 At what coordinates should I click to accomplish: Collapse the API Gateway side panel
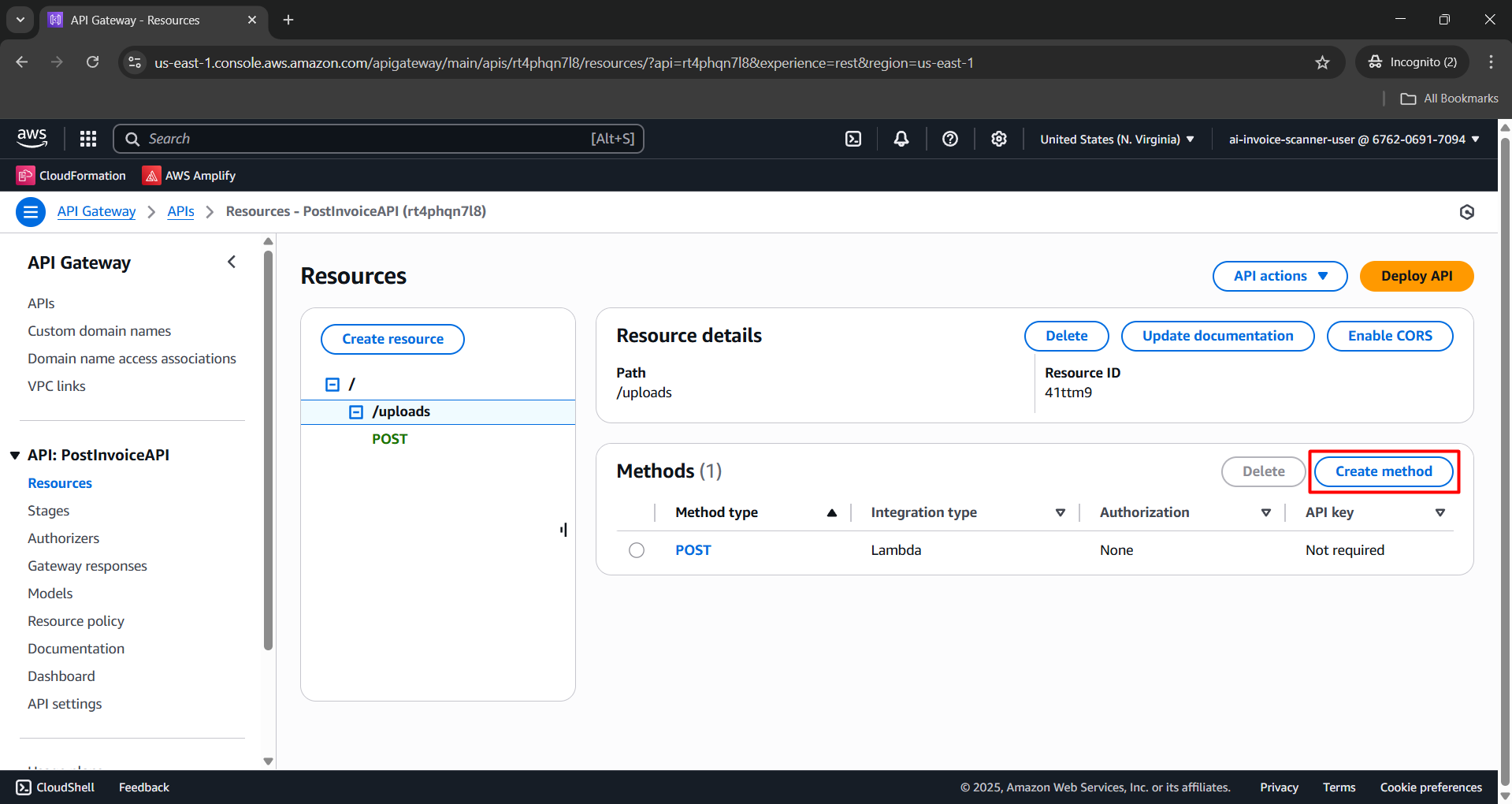click(x=232, y=262)
